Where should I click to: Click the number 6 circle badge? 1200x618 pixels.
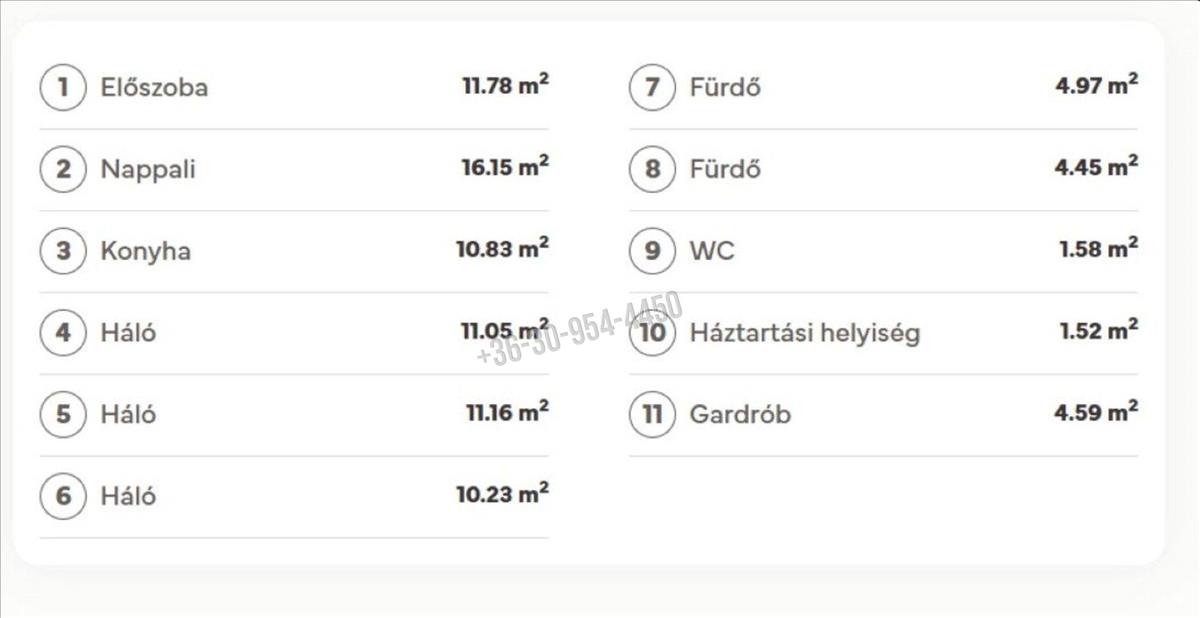[x=64, y=496]
